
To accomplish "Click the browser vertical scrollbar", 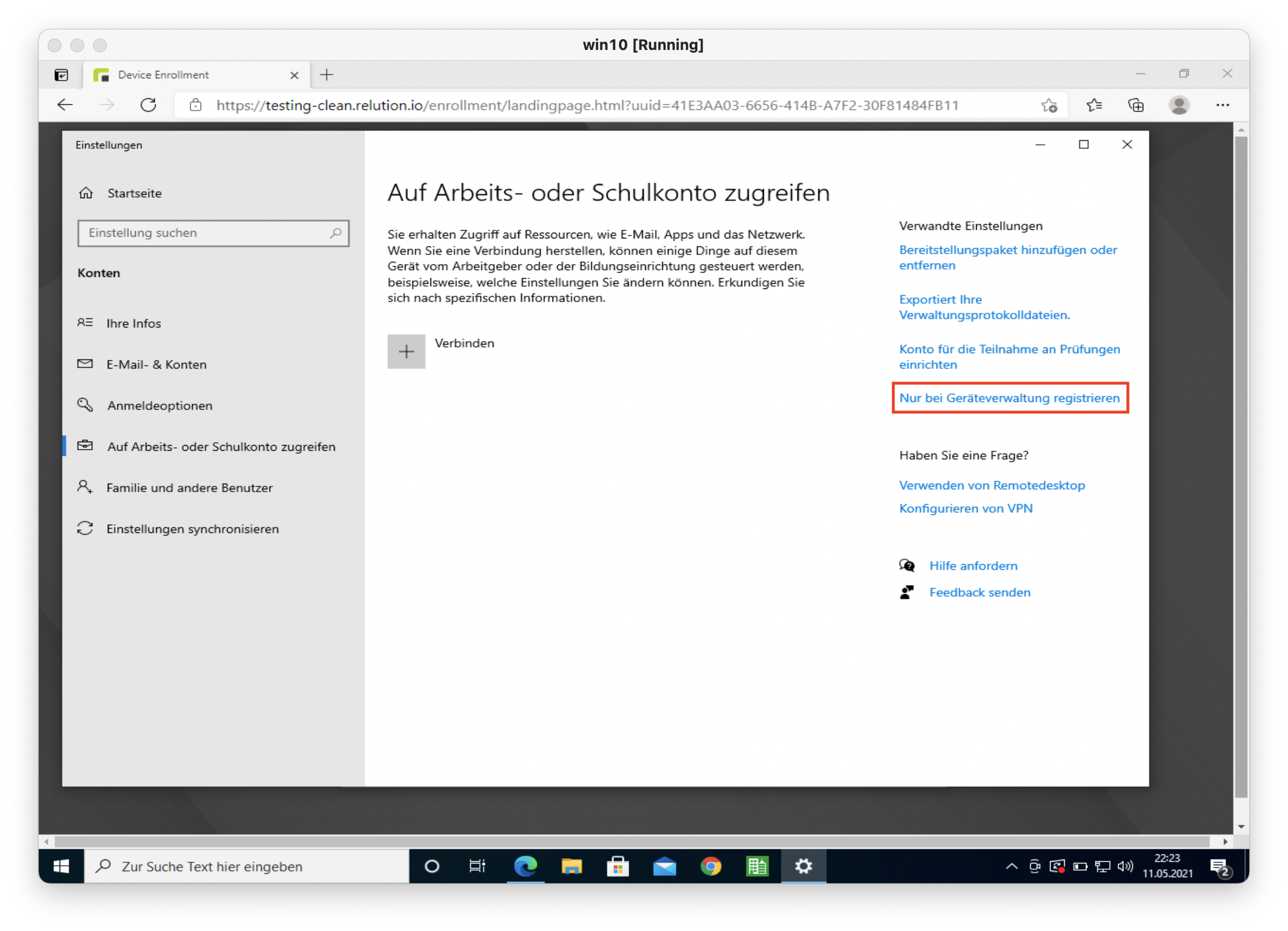I will 1241,465.
